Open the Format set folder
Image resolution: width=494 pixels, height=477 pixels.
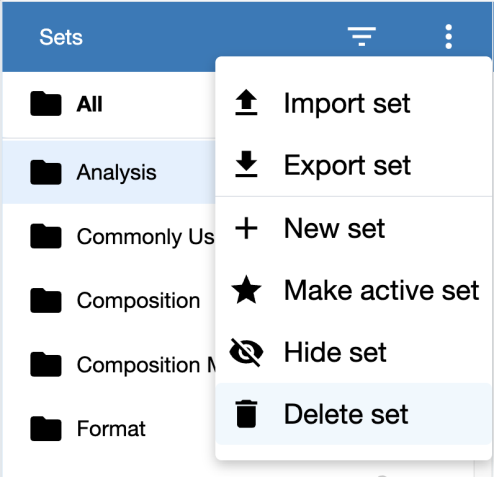pos(109,428)
